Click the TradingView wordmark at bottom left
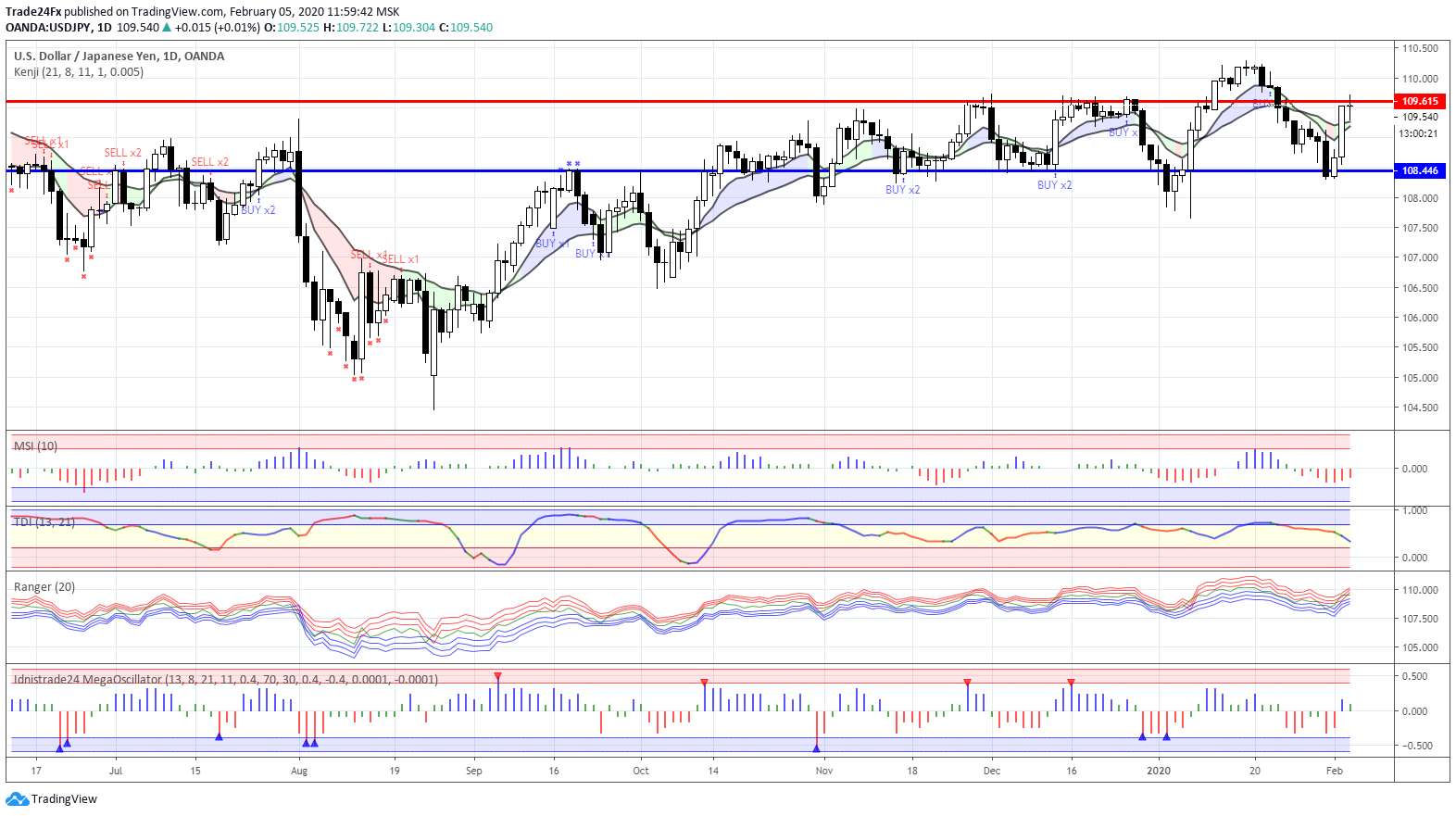Screen dimensions: 1456x816 click(64, 798)
